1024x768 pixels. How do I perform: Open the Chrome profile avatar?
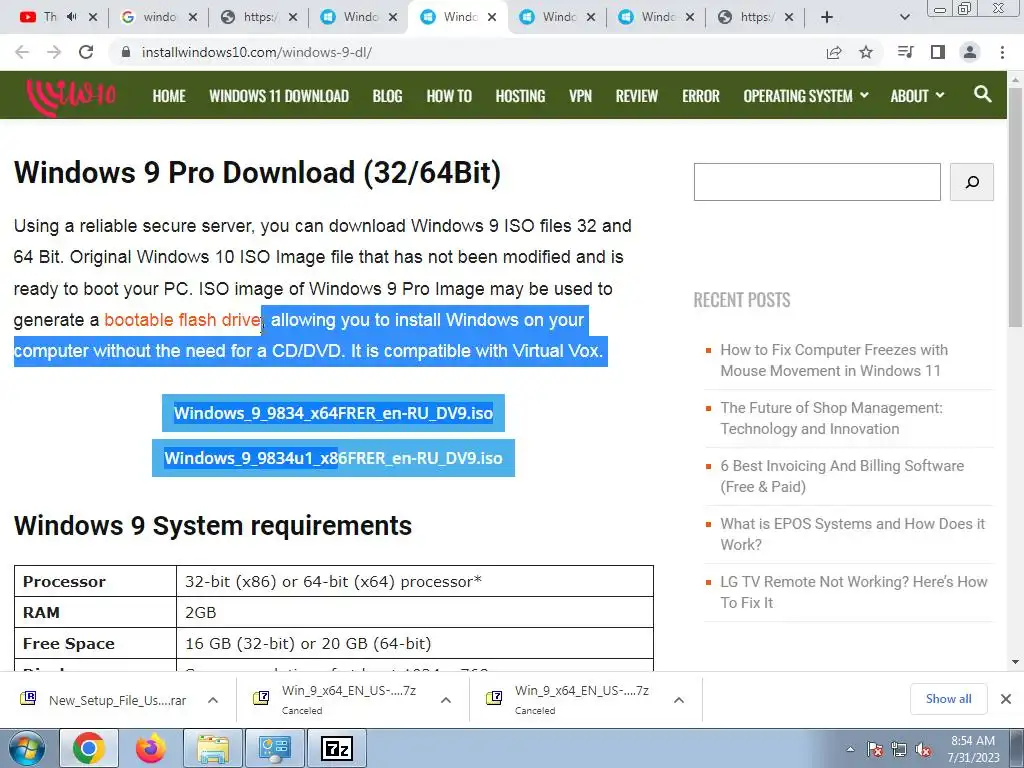[x=970, y=52]
